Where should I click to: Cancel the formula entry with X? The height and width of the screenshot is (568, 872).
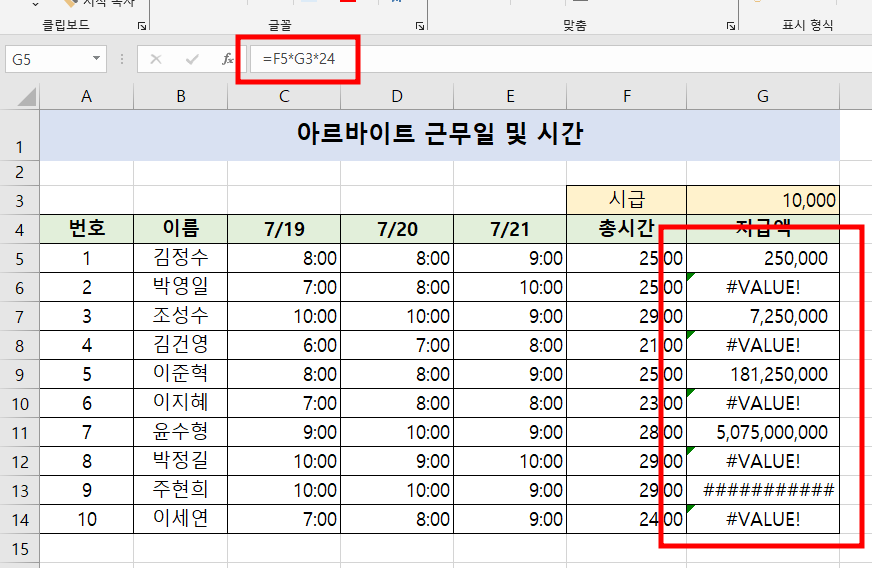[x=156, y=59]
